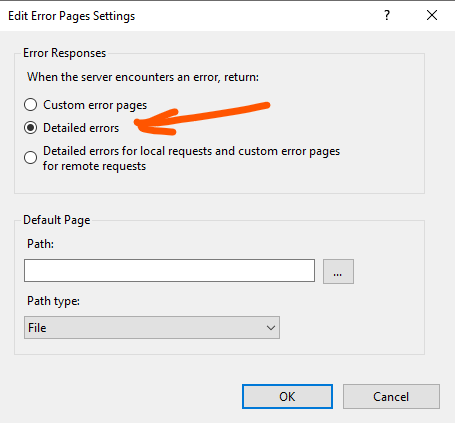Confirm the settings with OK
Image resolution: width=455 pixels, height=423 pixels.
[x=287, y=397]
